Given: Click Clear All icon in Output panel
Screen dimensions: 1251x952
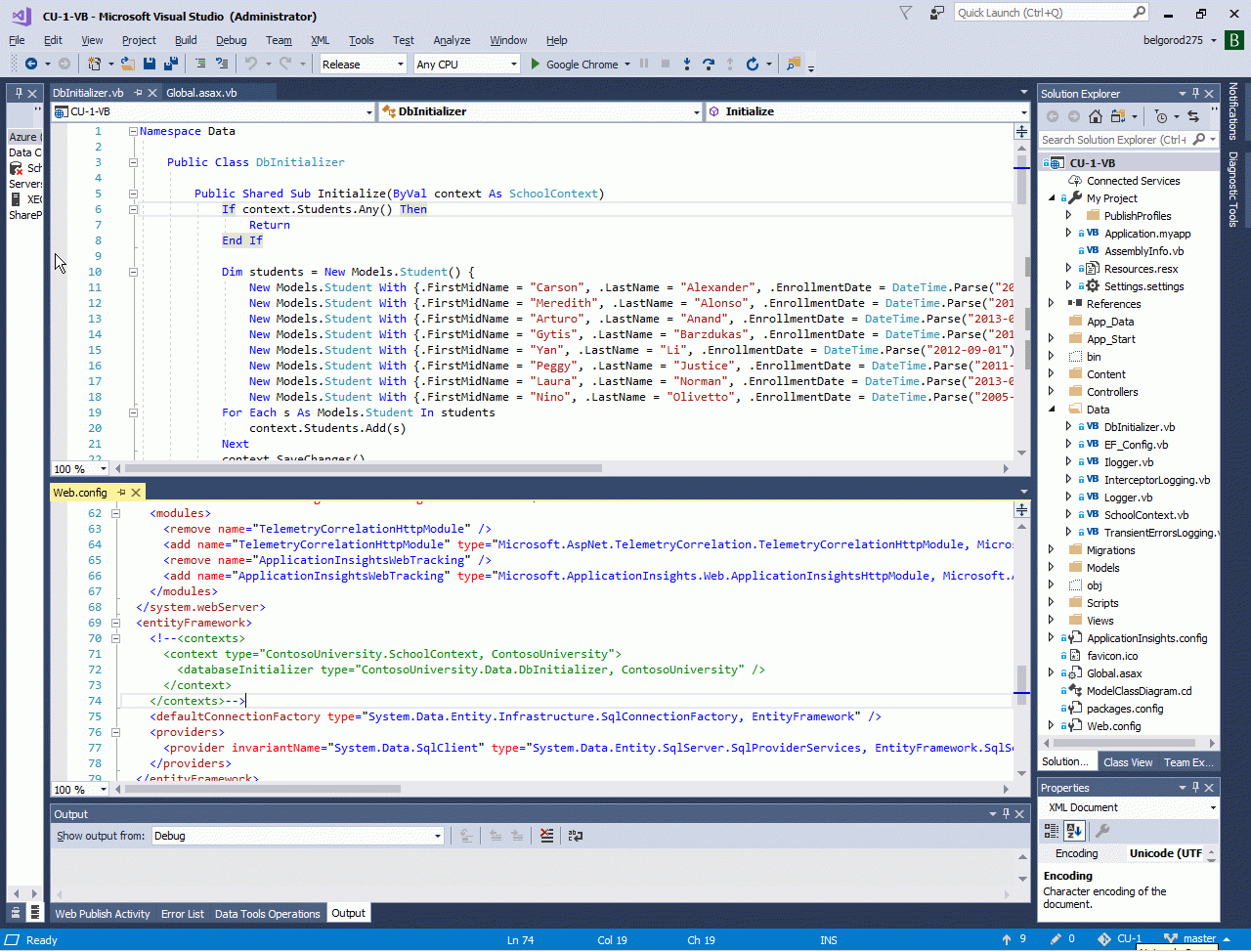Looking at the screenshot, I should (x=546, y=836).
